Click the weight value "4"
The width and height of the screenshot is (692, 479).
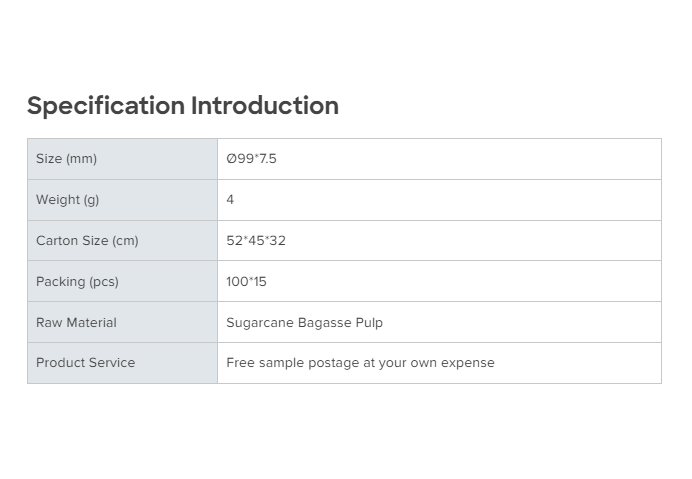pyautogui.click(x=230, y=200)
